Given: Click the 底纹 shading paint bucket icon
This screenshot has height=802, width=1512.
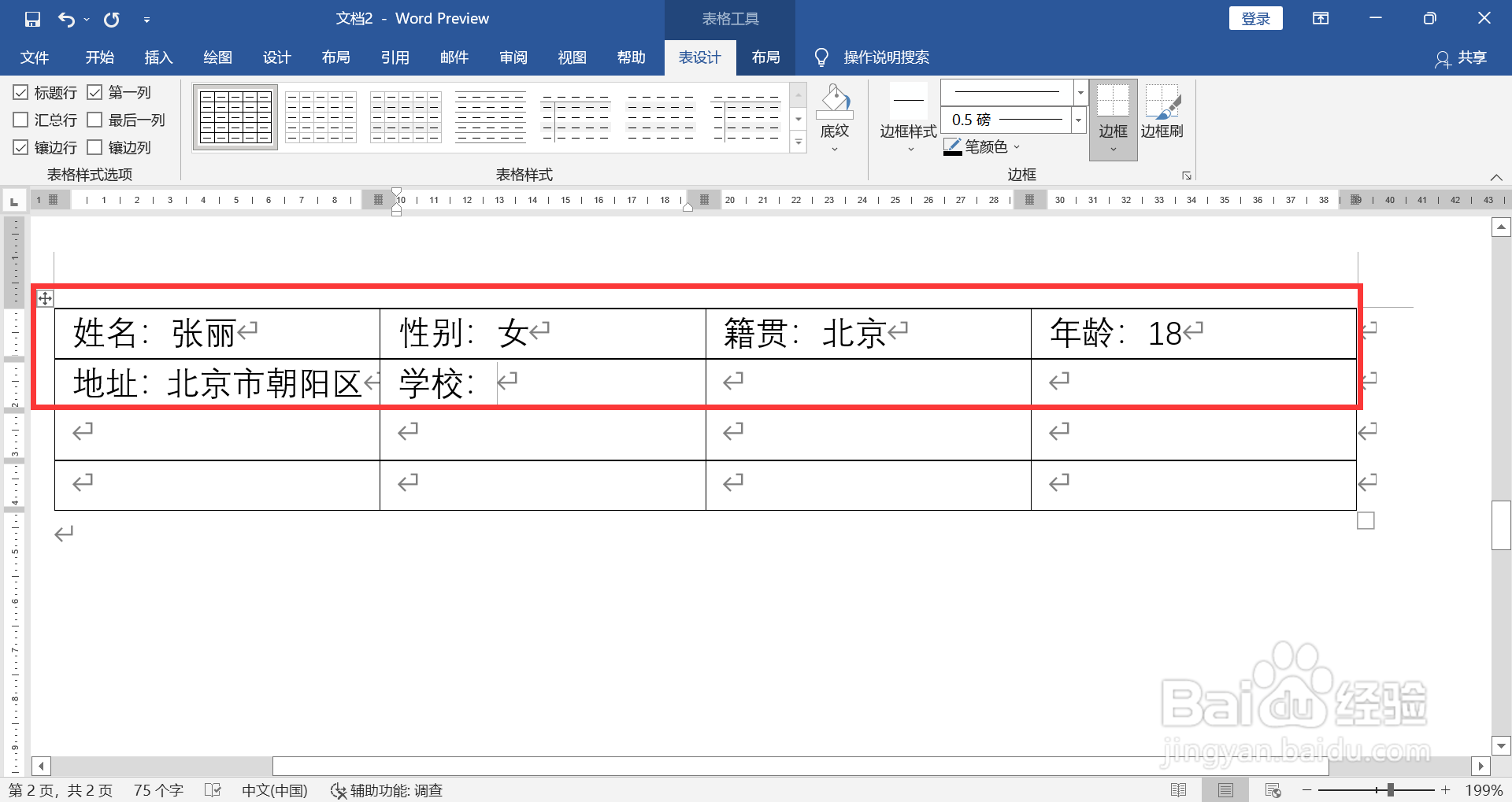Looking at the screenshot, I should tap(835, 102).
